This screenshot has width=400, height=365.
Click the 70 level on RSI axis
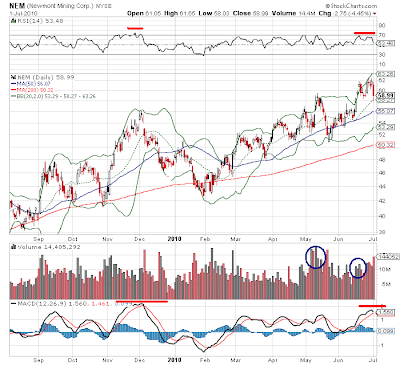pyautogui.click(x=382, y=35)
